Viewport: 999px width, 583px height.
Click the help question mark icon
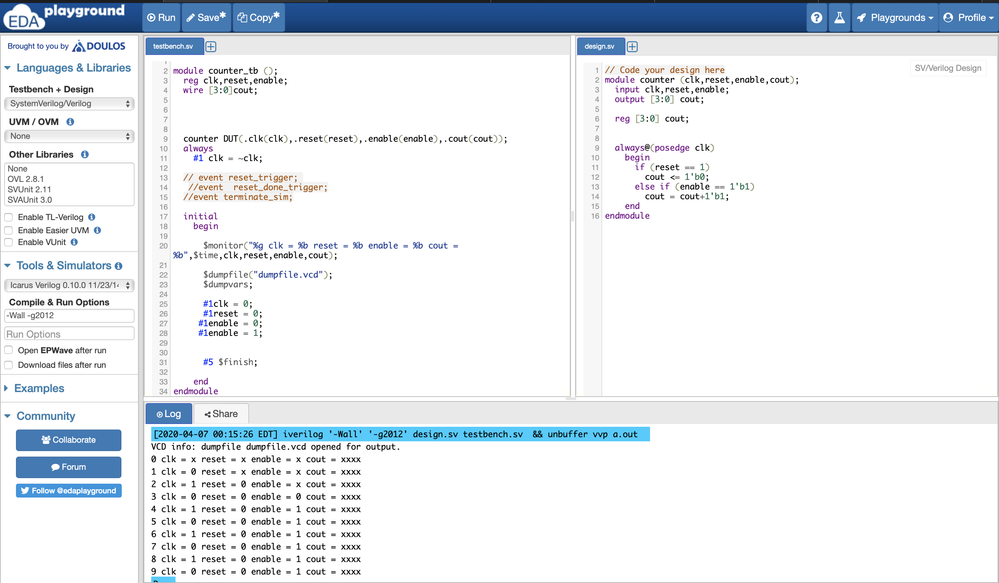(x=817, y=17)
